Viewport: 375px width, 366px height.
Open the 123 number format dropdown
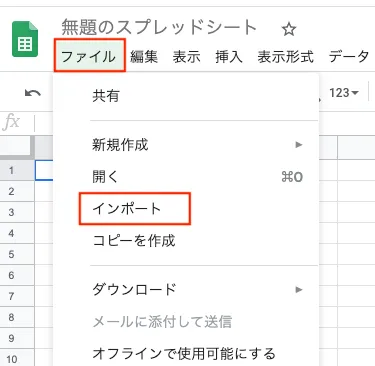(344, 93)
